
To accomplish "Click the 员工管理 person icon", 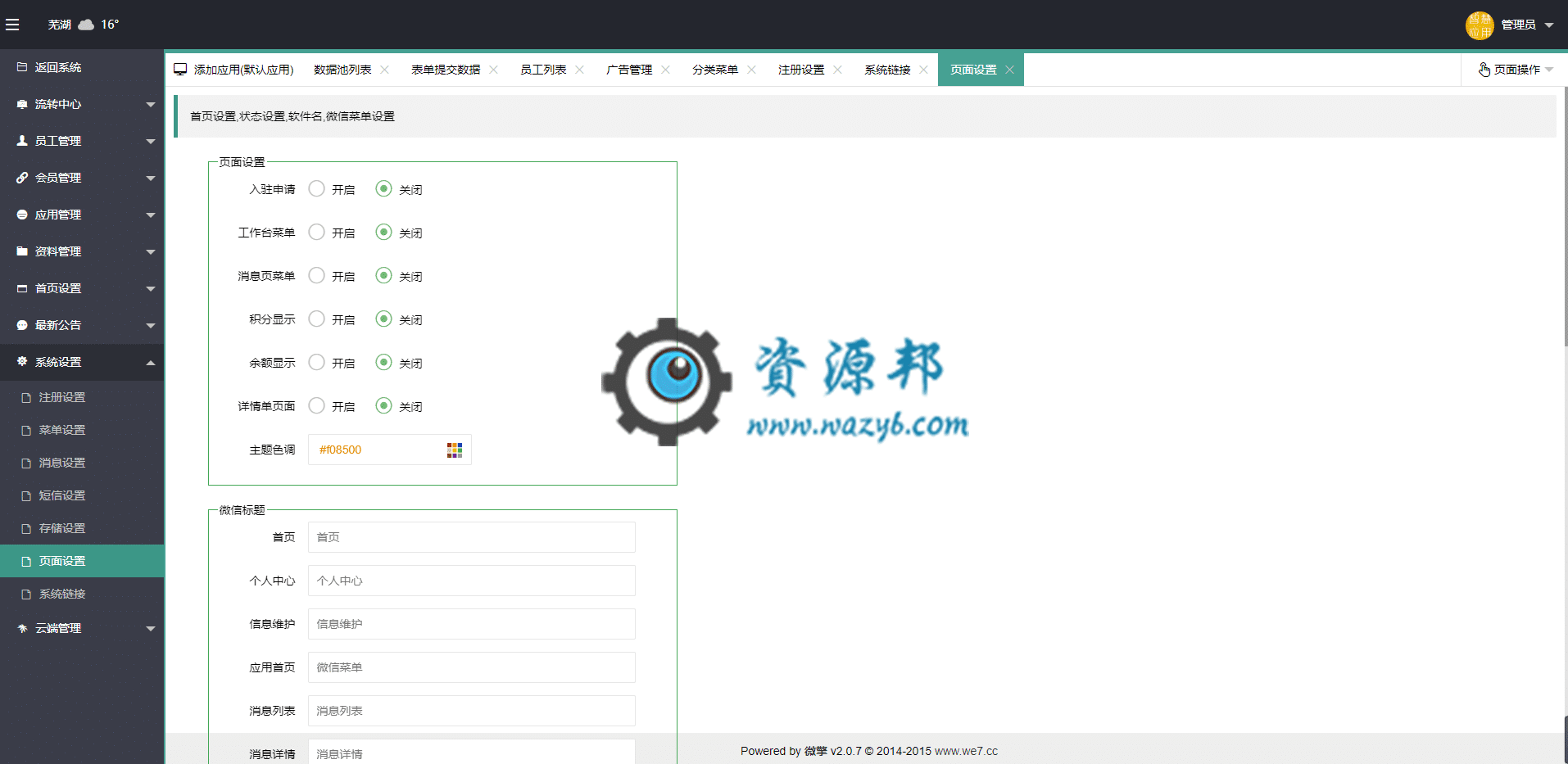I will [x=22, y=141].
